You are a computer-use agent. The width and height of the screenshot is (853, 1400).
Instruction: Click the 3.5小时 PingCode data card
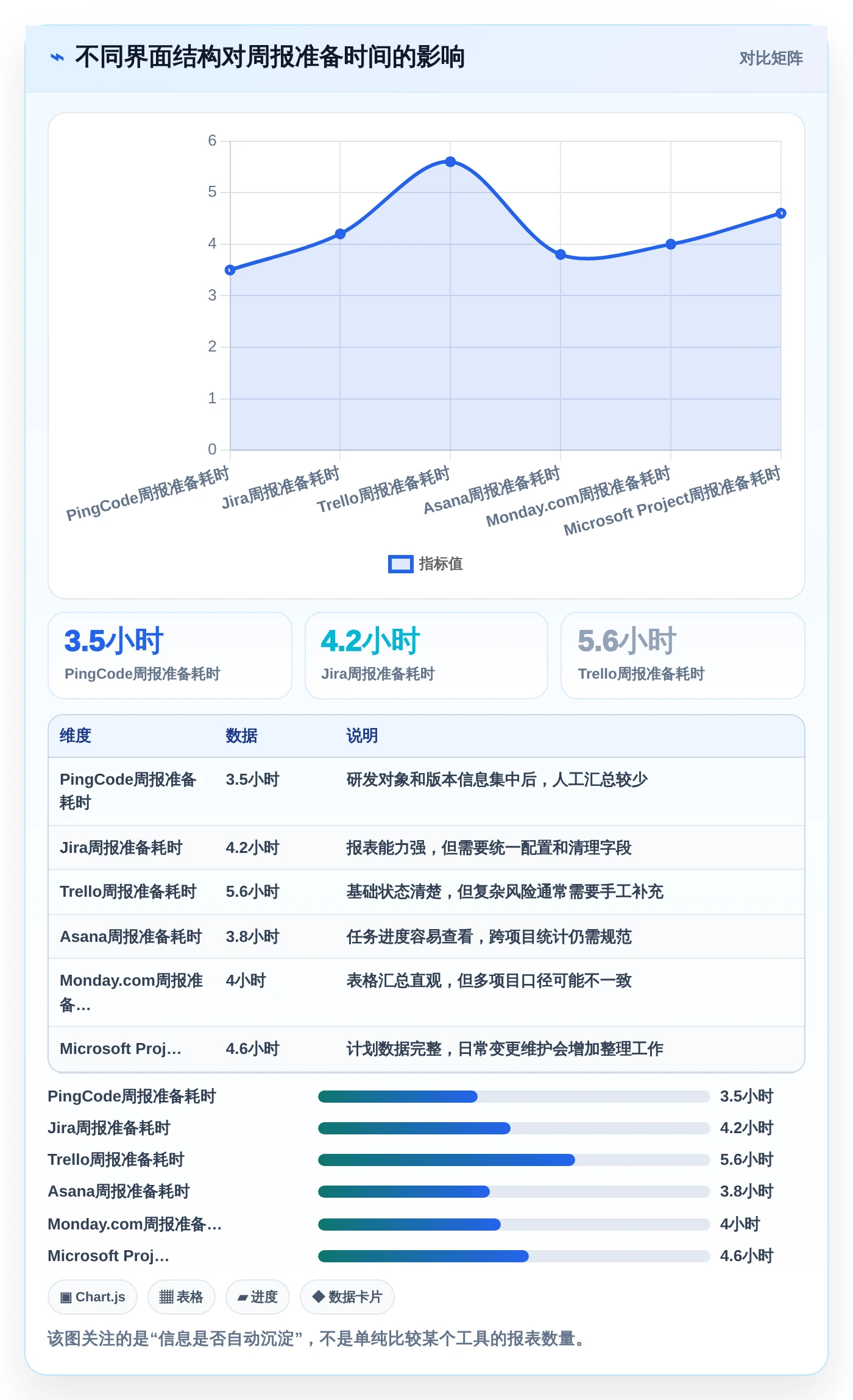(x=170, y=656)
